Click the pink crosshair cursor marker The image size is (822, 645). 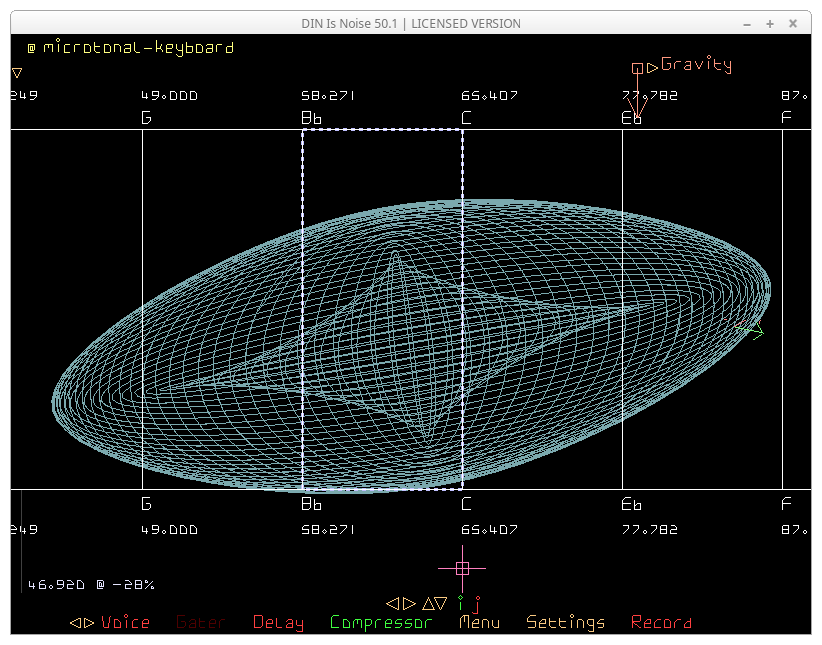point(462,568)
